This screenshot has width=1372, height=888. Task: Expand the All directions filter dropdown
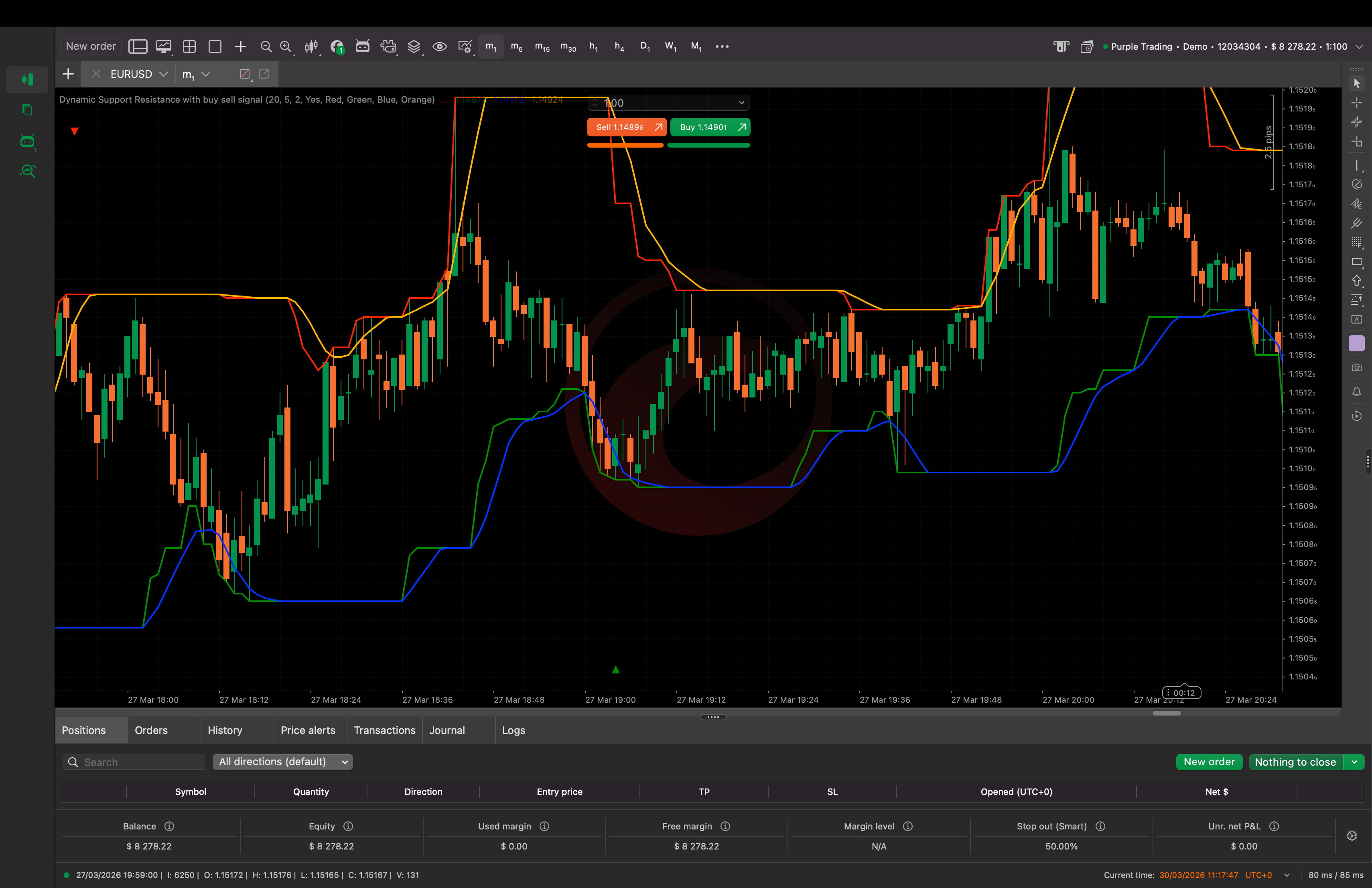(x=282, y=762)
